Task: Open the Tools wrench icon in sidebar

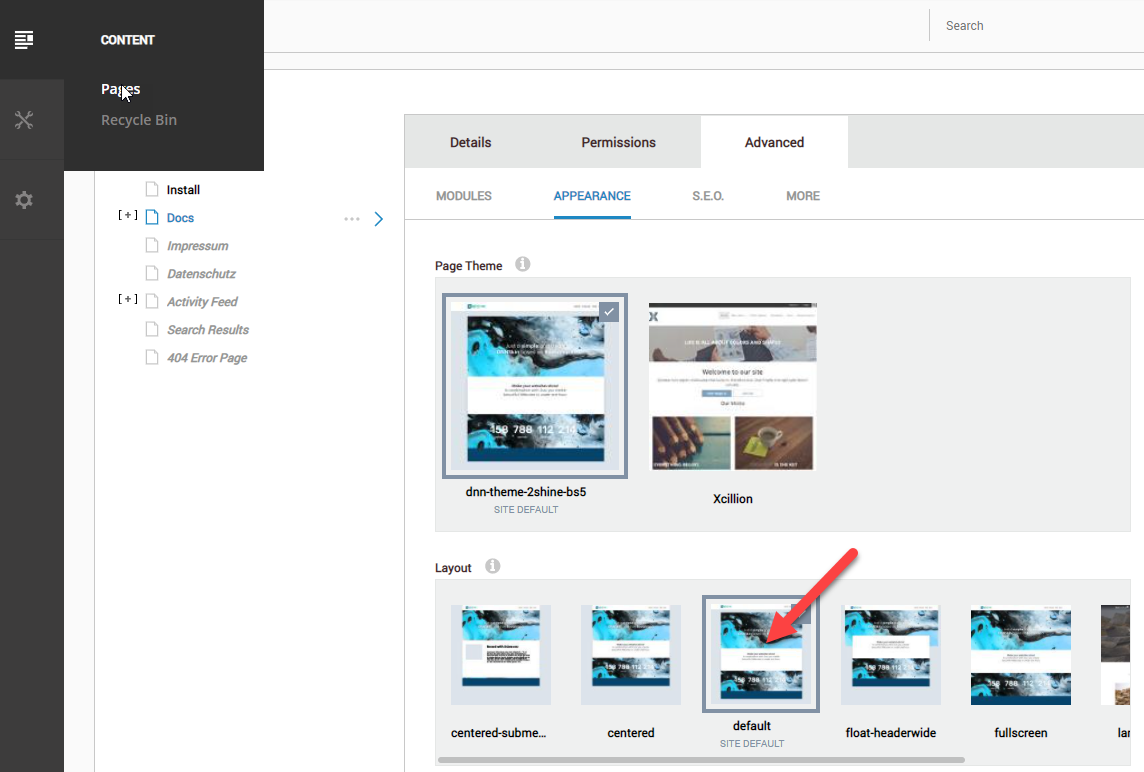Action: pyautogui.click(x=24, y=120)
